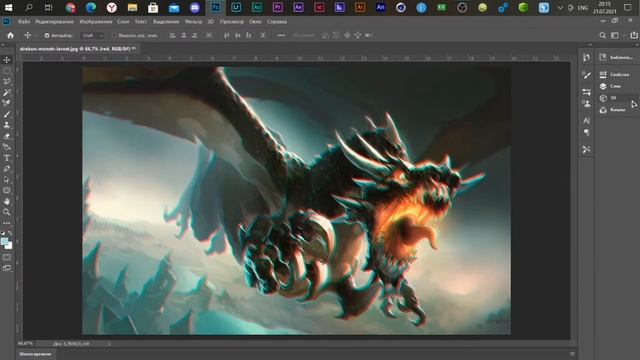This screenshot has width=640, height=360.
Task: Select the Pen tool
Action: point(7,169)
